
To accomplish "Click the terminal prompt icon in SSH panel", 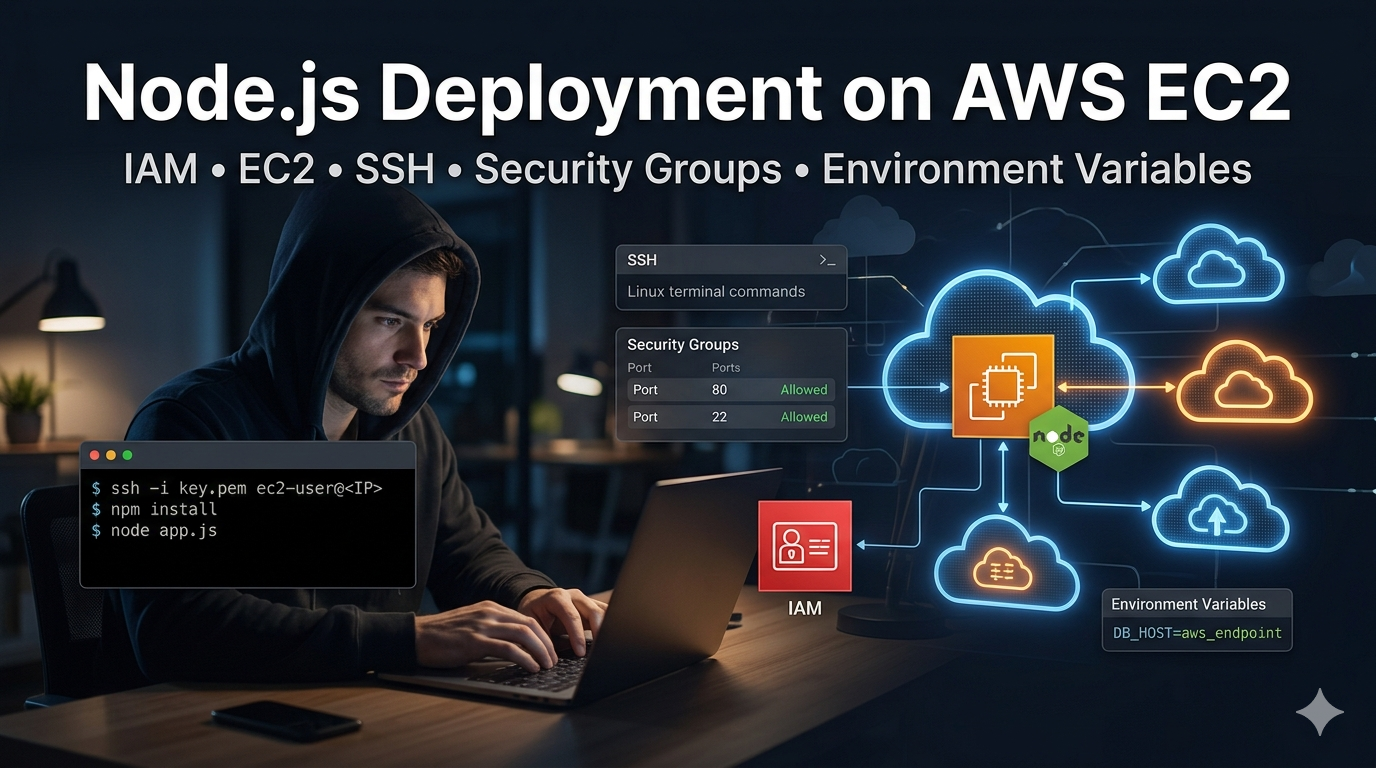I will 827,261.
